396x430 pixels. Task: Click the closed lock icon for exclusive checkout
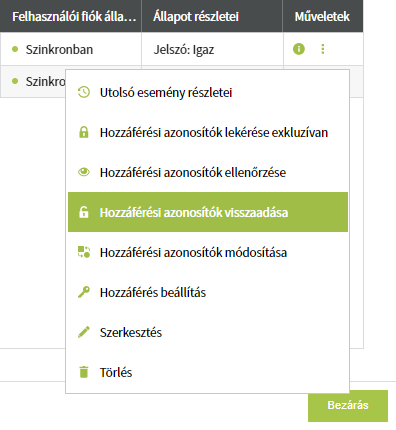click(x=84, y=132)
